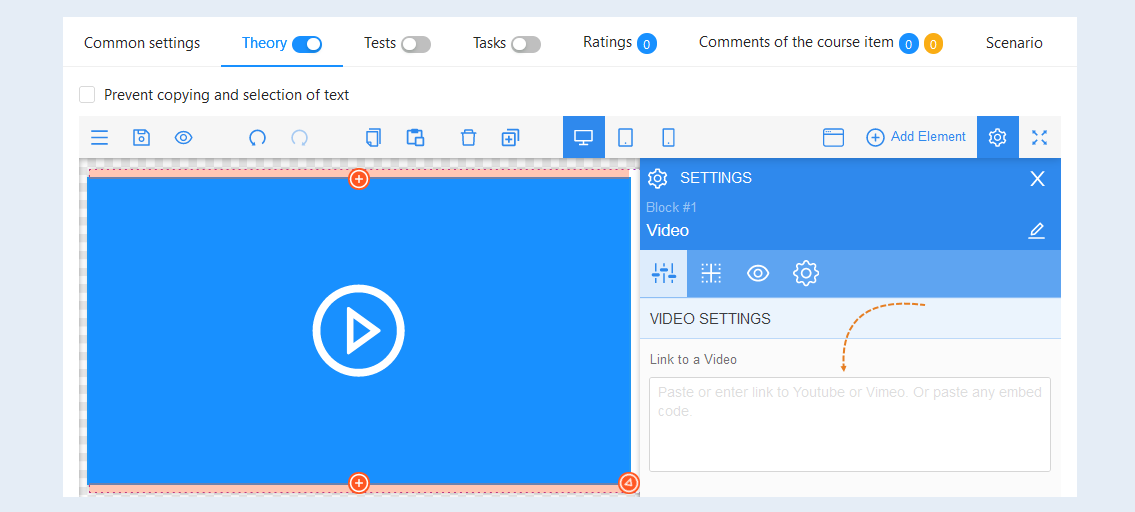Click the save disk icon
This screenshot has height=512, width=1135.
point(141,138)
